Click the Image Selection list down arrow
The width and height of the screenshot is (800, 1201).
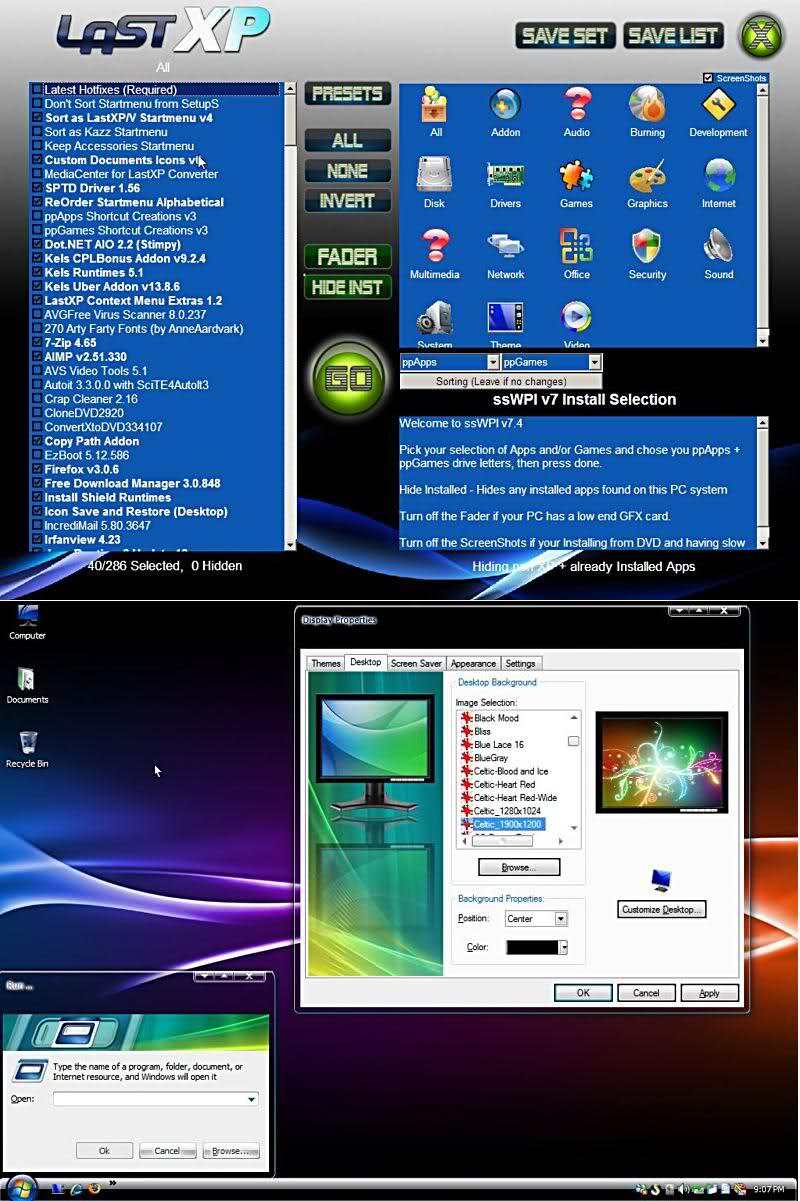[x=574, y=828]
